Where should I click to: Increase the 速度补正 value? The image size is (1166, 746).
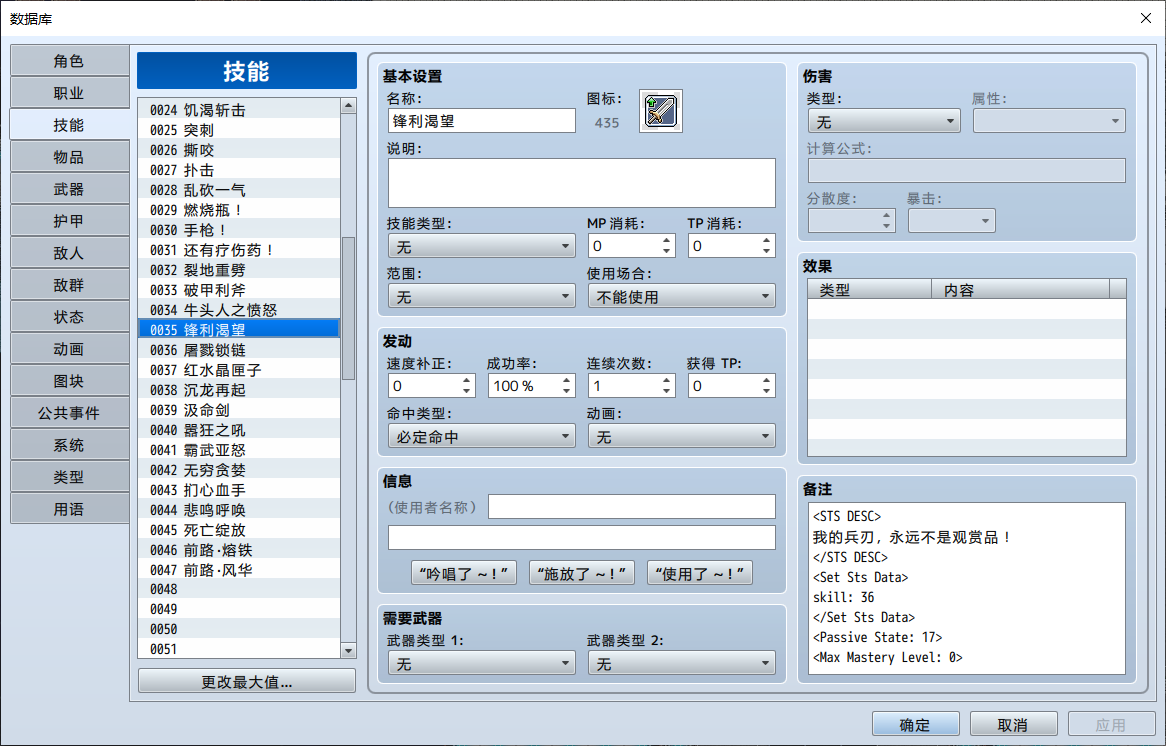coord(467,380)
